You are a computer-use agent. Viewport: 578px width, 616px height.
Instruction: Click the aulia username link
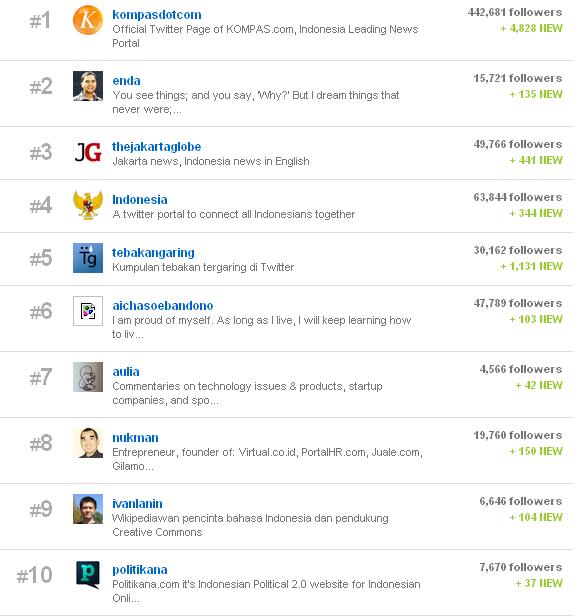click(x=126, y=372)
